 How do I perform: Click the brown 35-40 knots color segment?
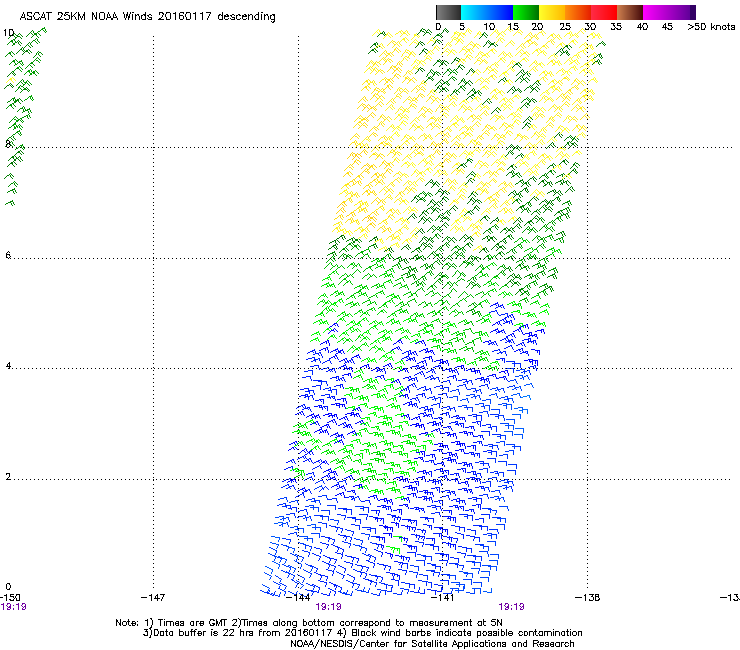point(630,12)
